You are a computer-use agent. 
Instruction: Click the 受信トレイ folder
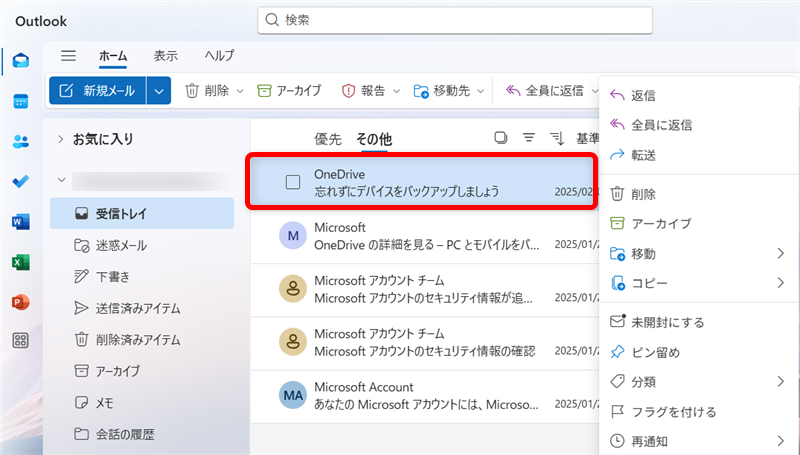[142, 213]
